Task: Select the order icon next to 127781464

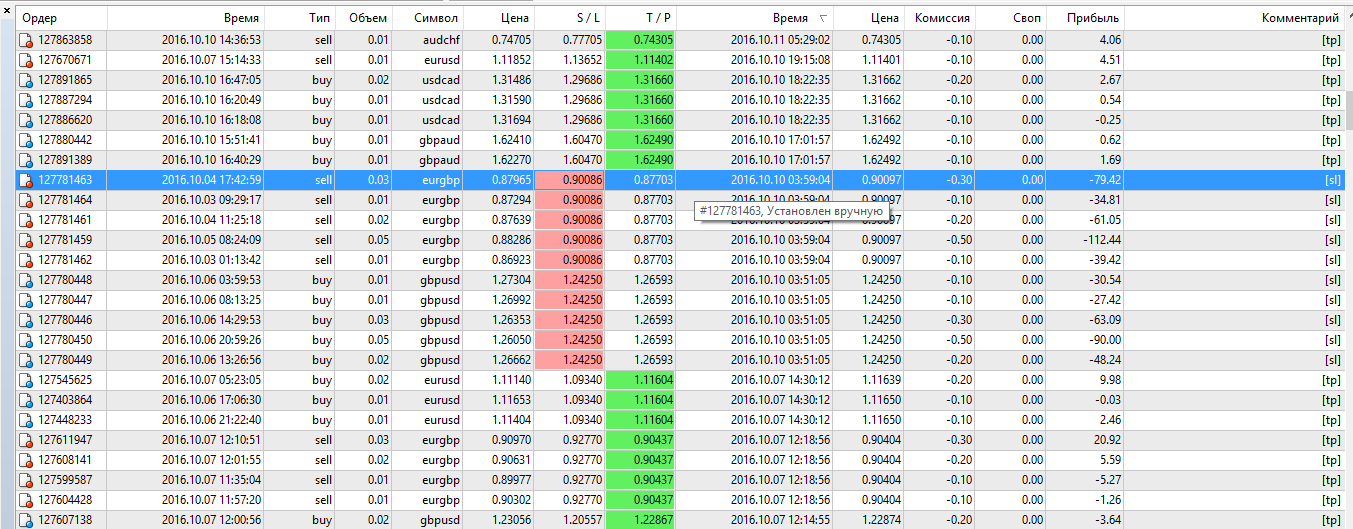Action: pos(27,200)
